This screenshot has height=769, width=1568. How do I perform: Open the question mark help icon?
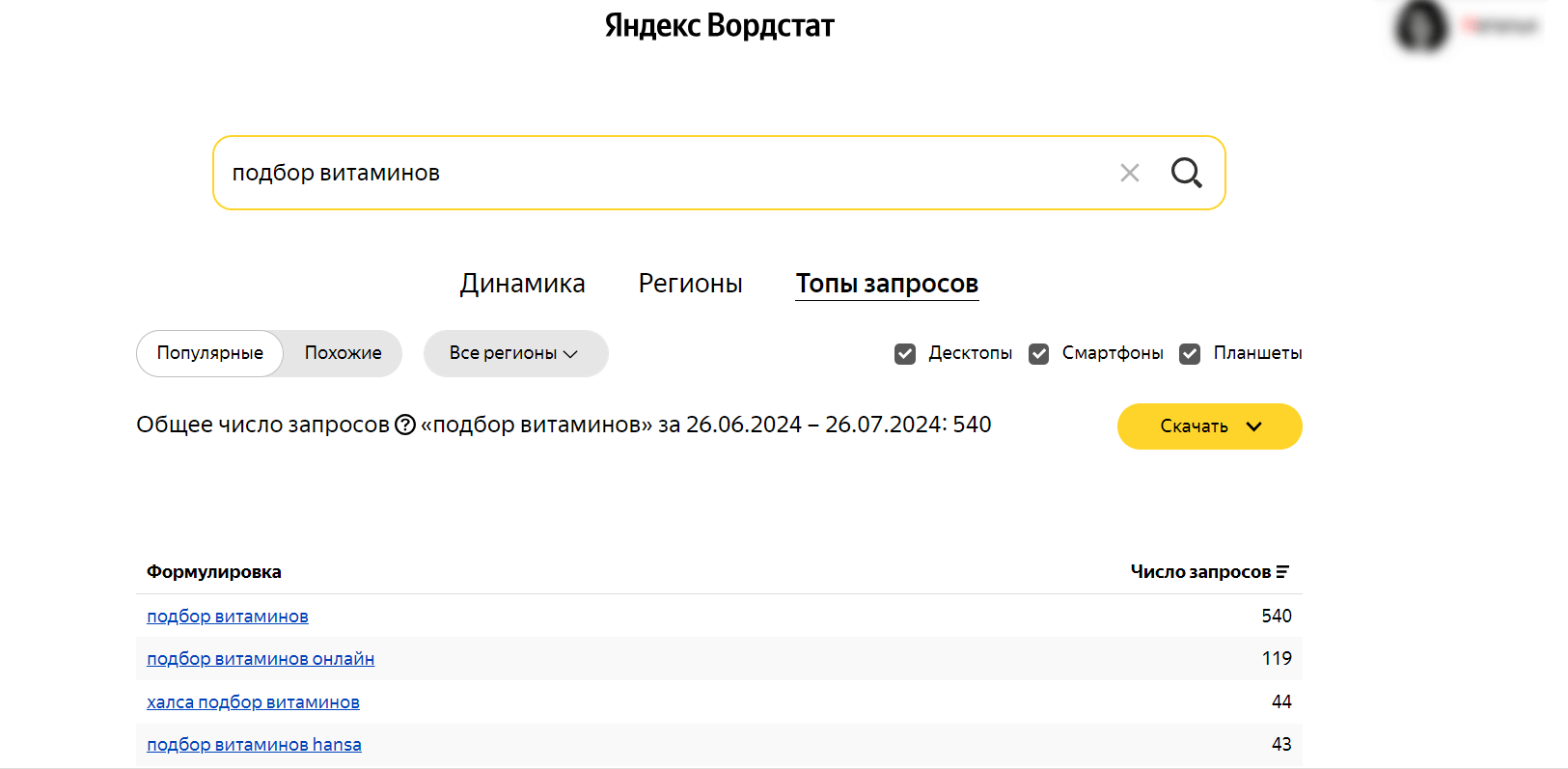[405, 425]
